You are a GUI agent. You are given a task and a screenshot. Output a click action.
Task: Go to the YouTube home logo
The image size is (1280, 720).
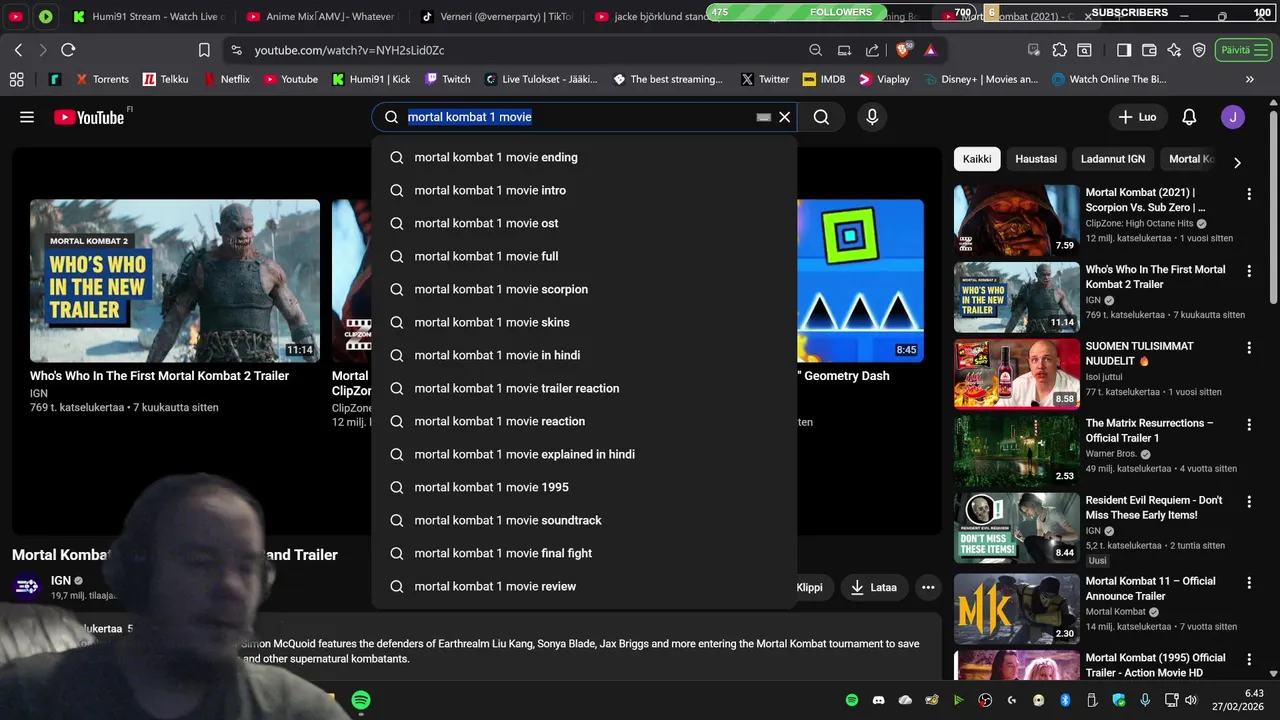point(89,117)
